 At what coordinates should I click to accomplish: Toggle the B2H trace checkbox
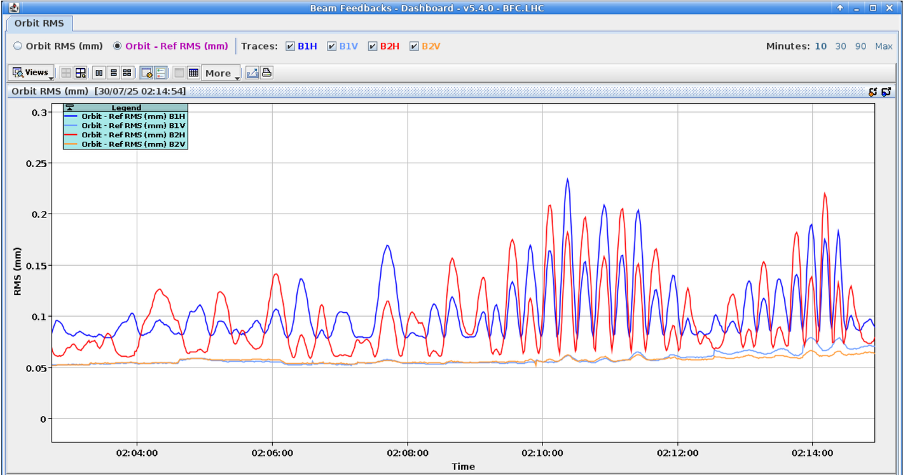373,46
